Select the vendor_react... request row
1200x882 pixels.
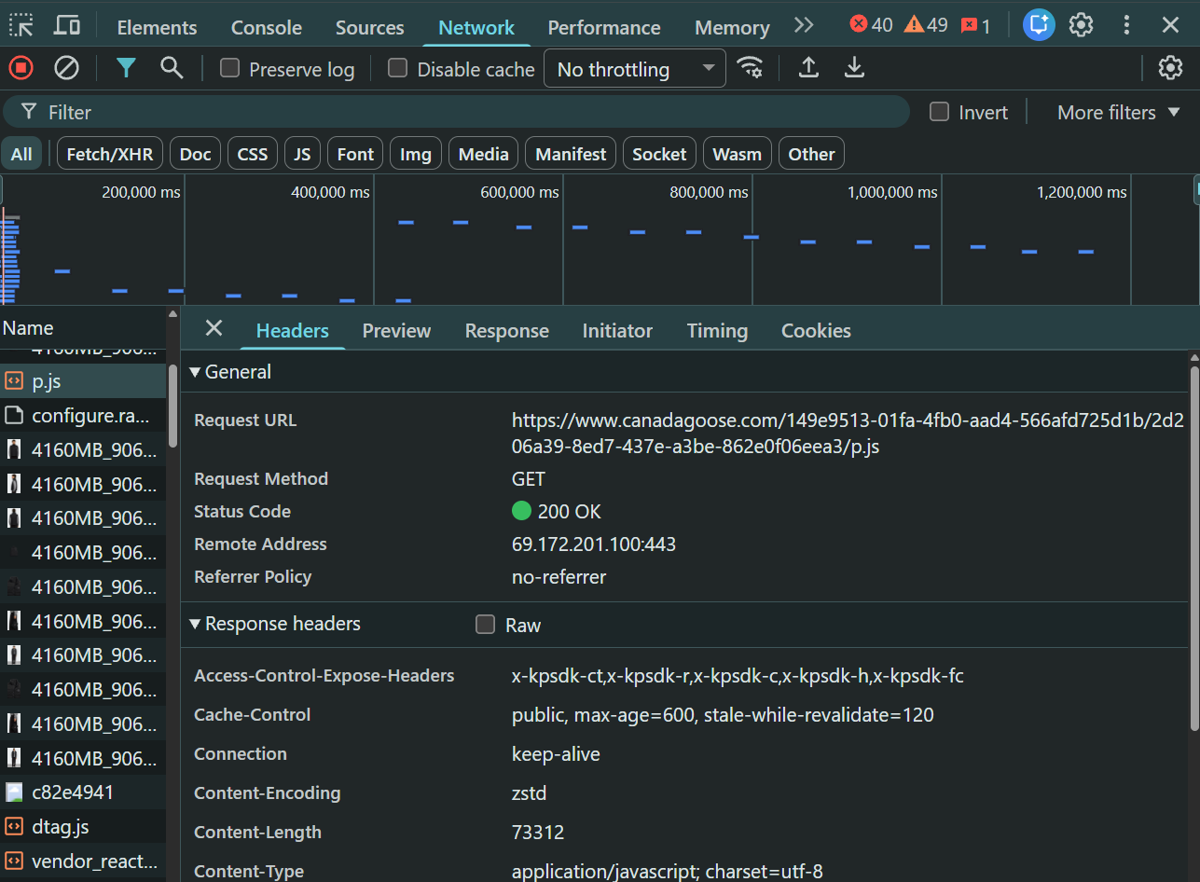click(x=83, y=861)
